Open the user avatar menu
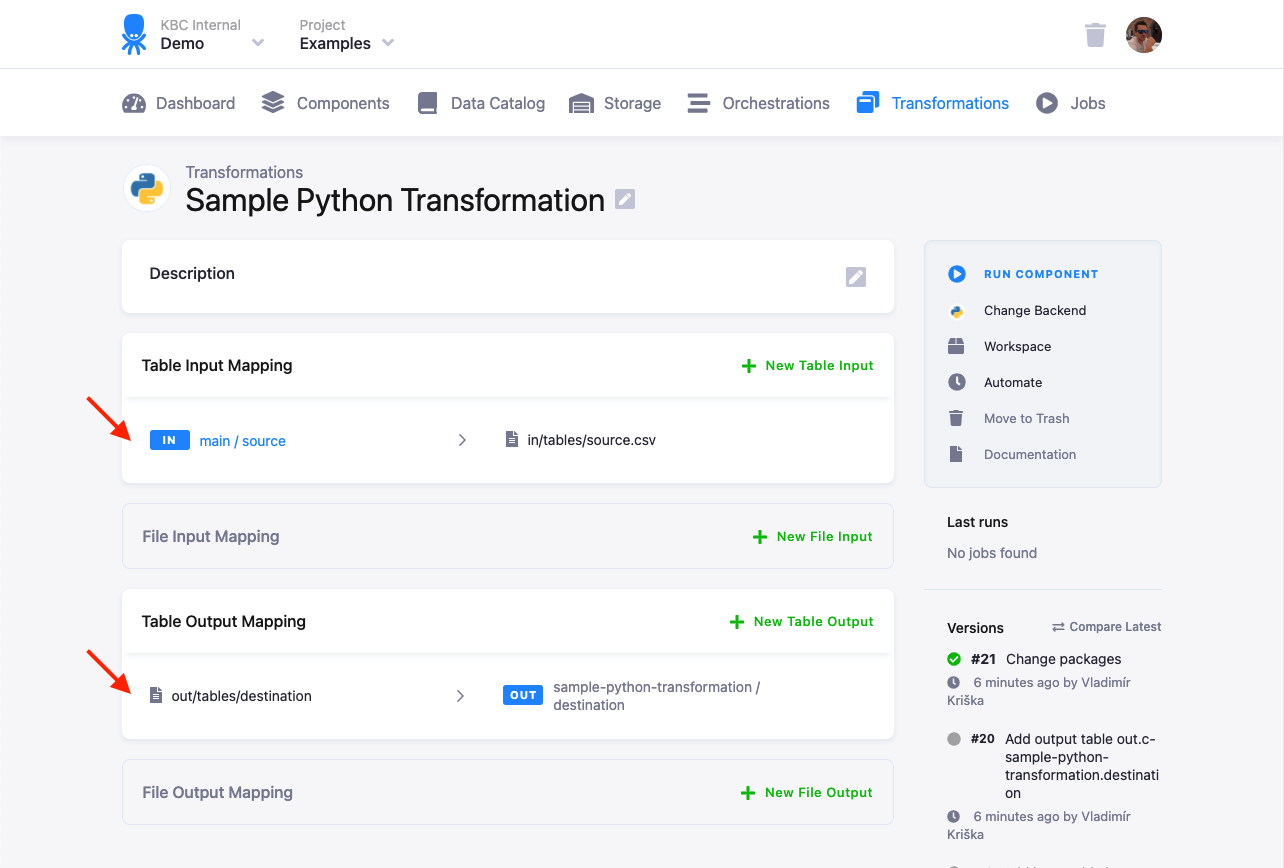Image resolution: width=1284 pixels, height=868 pixels. coord(1143,35)
